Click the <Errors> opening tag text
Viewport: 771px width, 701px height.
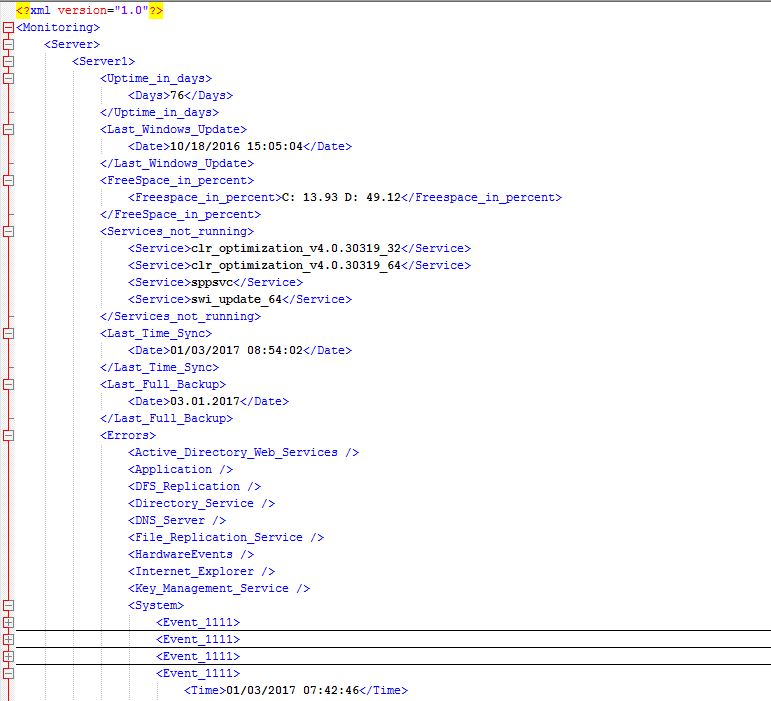point(128,436)
